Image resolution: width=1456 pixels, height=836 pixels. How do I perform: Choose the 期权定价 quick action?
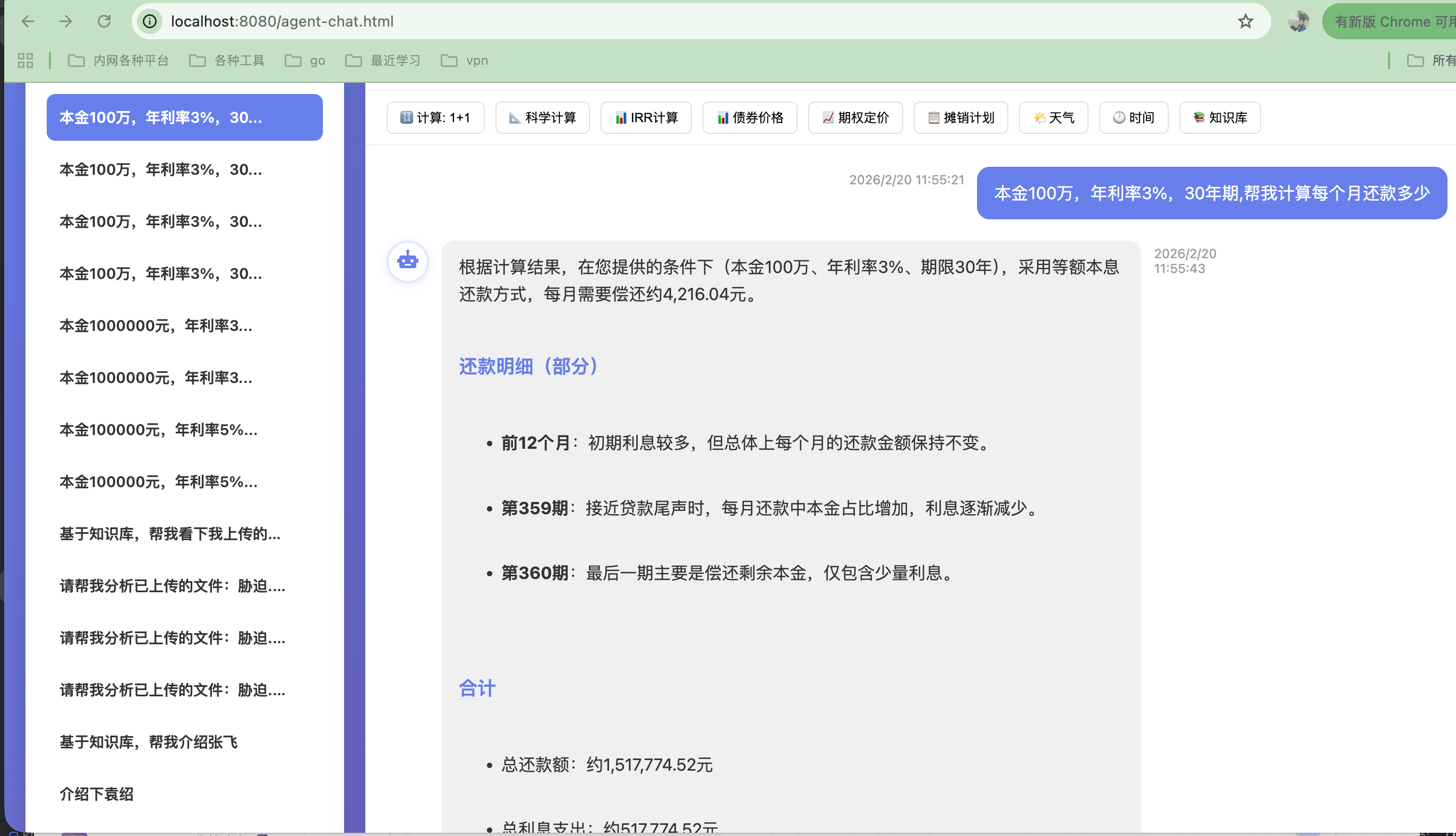(855, 118)
